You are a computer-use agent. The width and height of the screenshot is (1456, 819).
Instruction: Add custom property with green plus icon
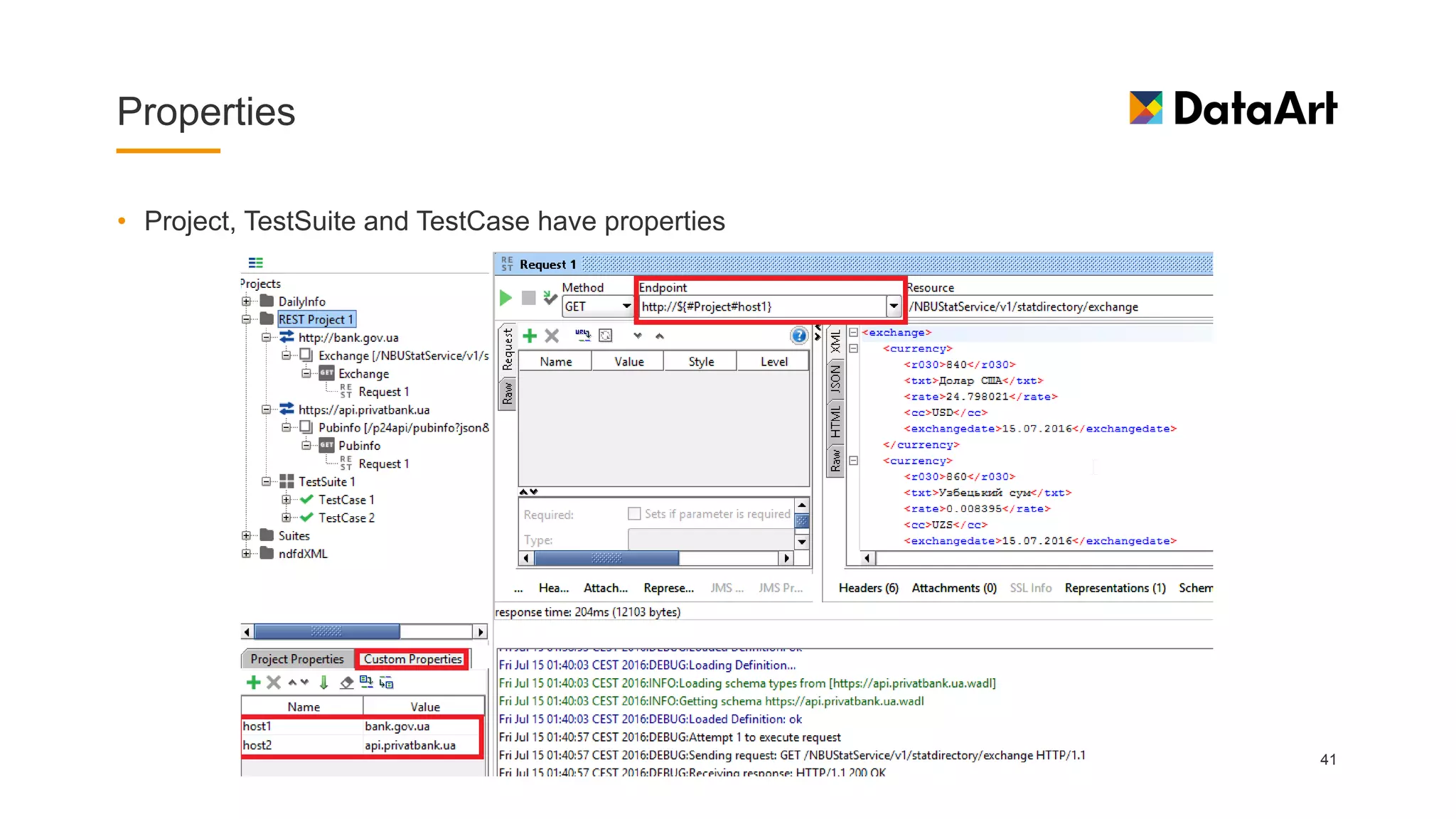253,682
